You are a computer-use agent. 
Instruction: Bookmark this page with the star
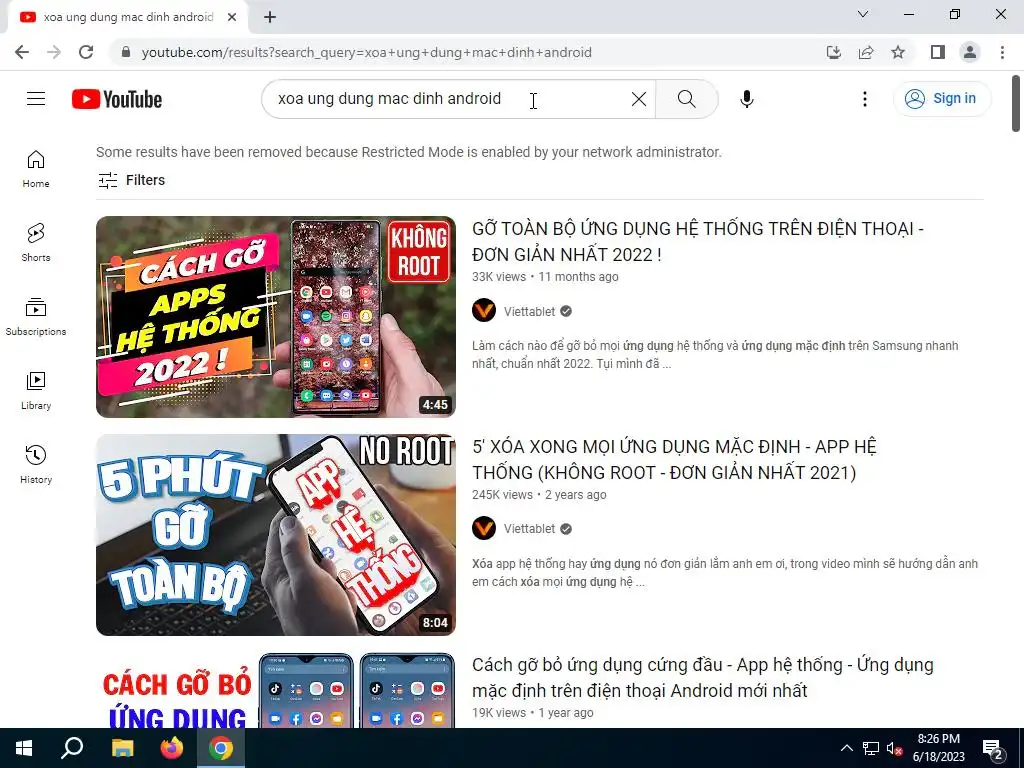[898, 52]
